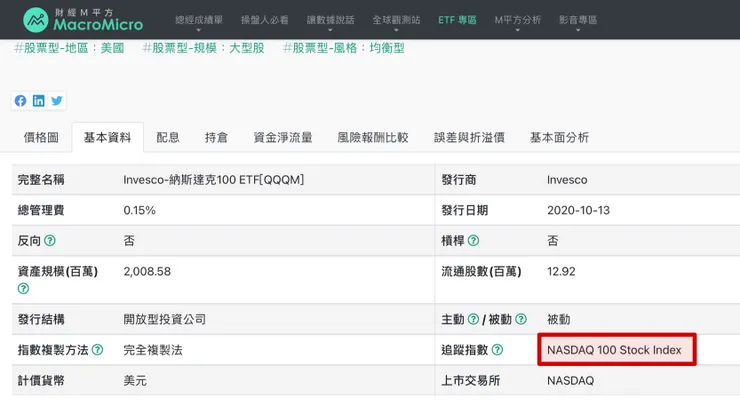Viewport: 740px width, 407px height.
Task: Click Invesco issuer value
Action: click(x=567, y=180)
